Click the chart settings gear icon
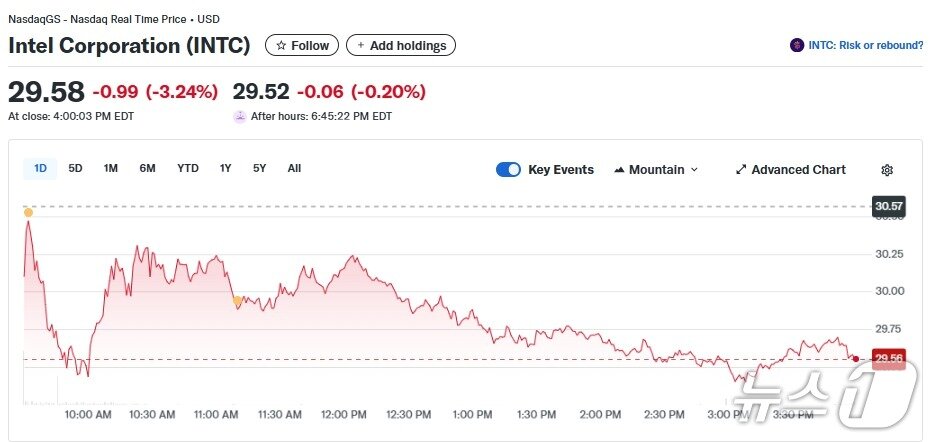 (x=886, y=170)
